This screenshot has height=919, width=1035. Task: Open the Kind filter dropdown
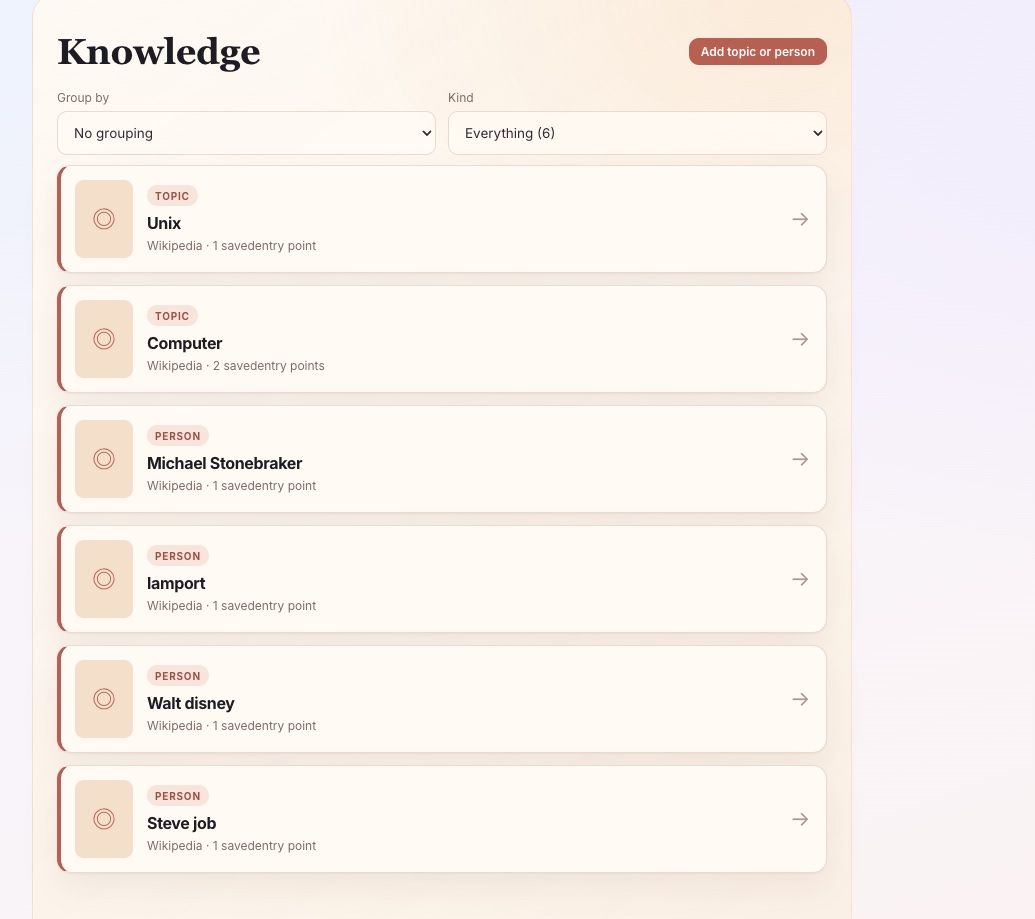tap(637, 133)
